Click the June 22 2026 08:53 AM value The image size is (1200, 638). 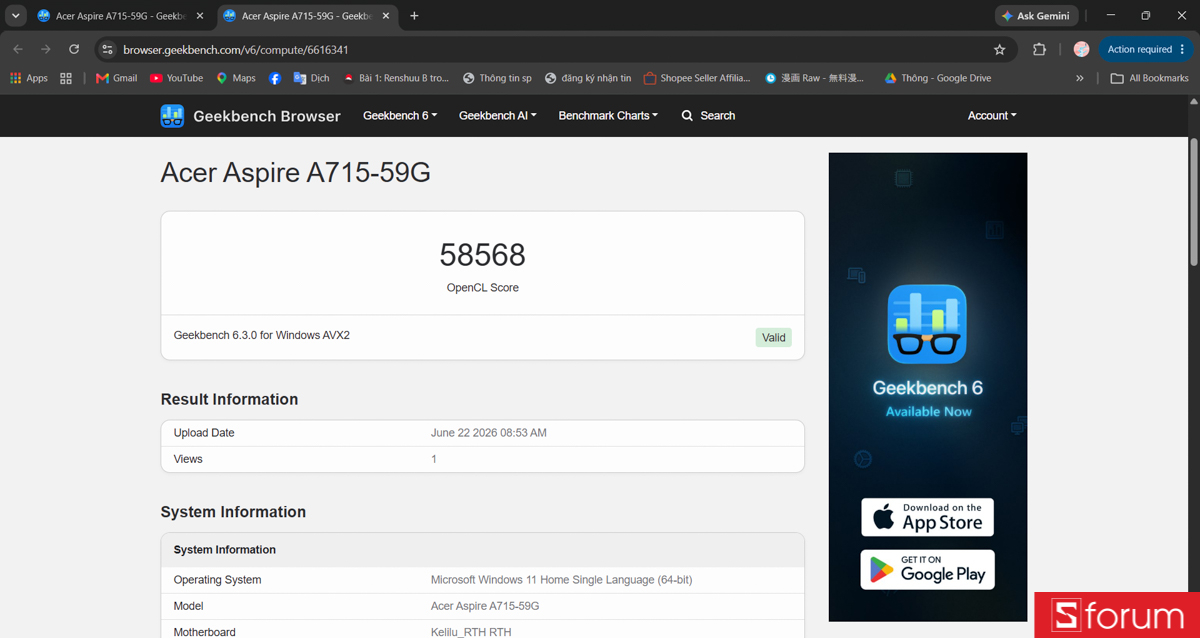coord(489,433)
